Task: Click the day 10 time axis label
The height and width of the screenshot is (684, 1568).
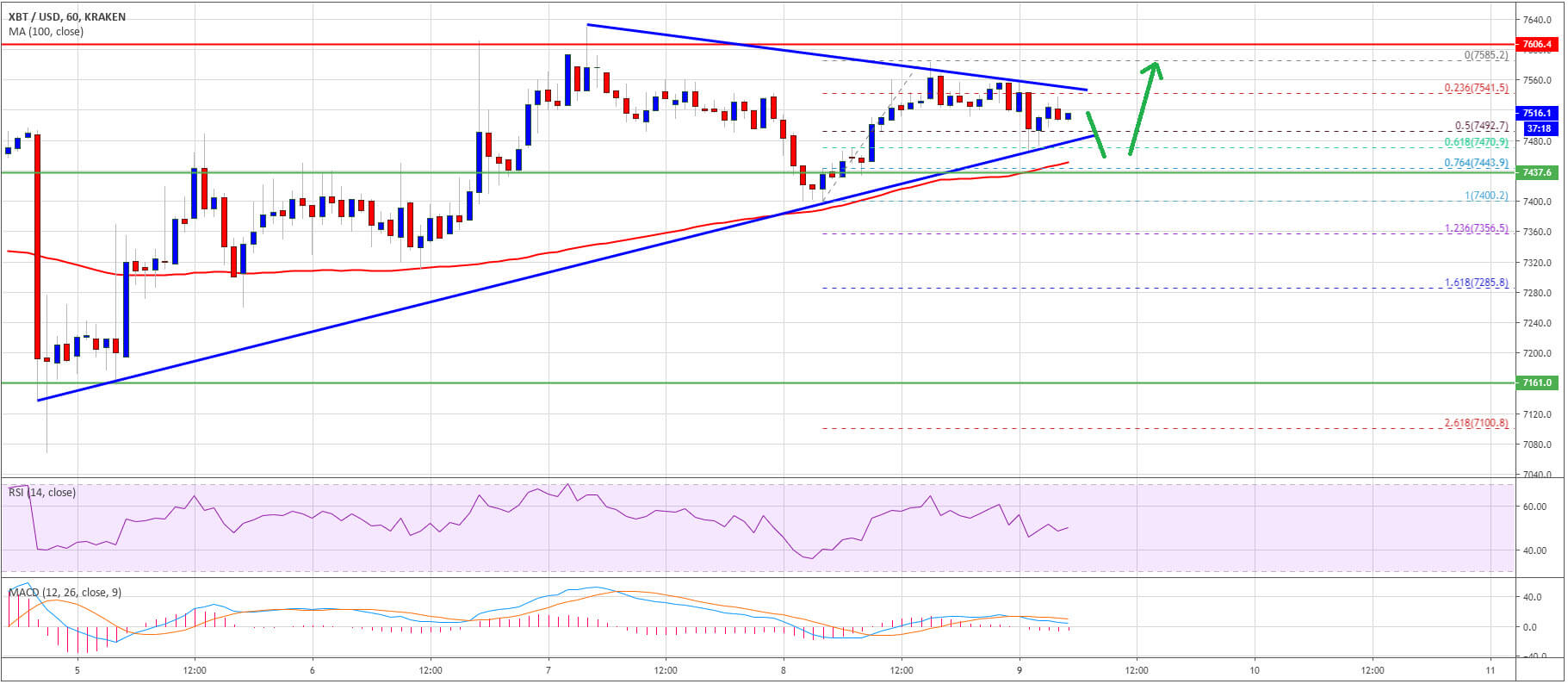Action: tap(1255, 670)
